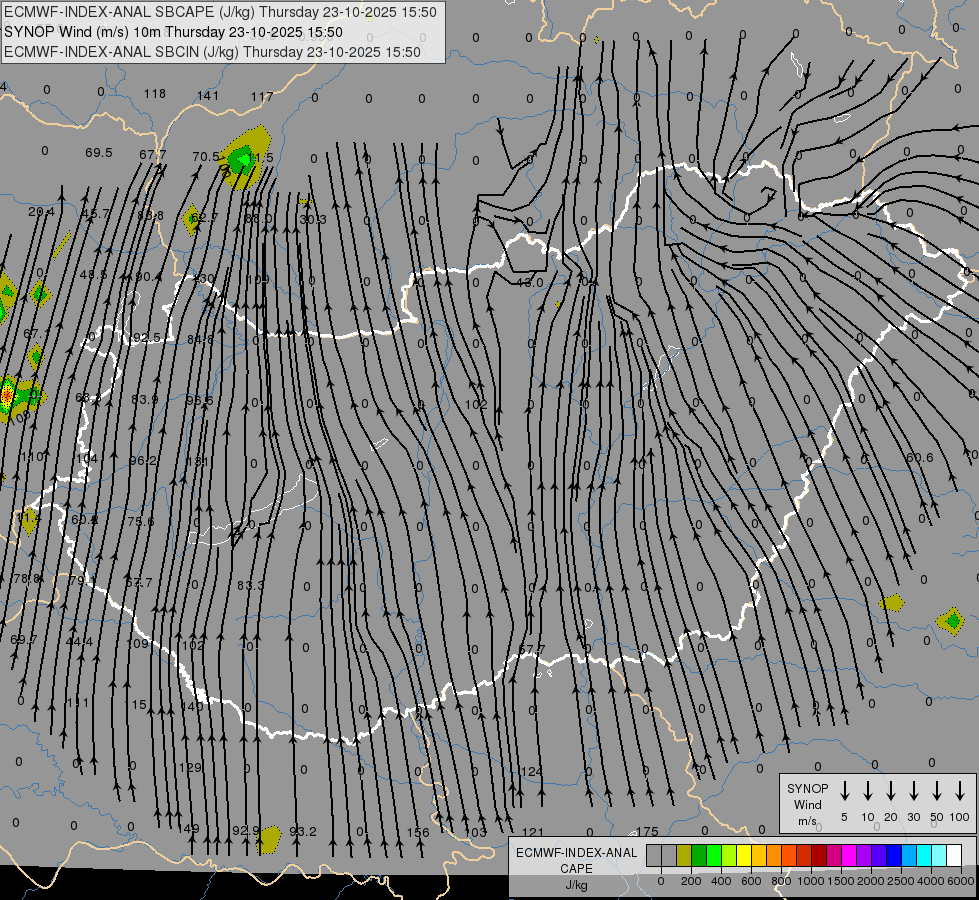The image size is (979, 900).
Task: Click the 600 tick label on CAPE scale
Action: [751, 881]
